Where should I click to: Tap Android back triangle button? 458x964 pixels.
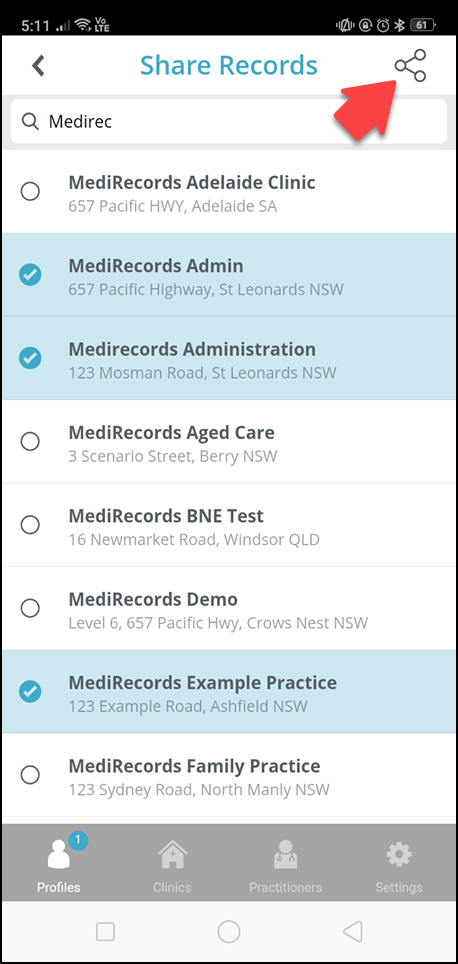tap(352, 932)
